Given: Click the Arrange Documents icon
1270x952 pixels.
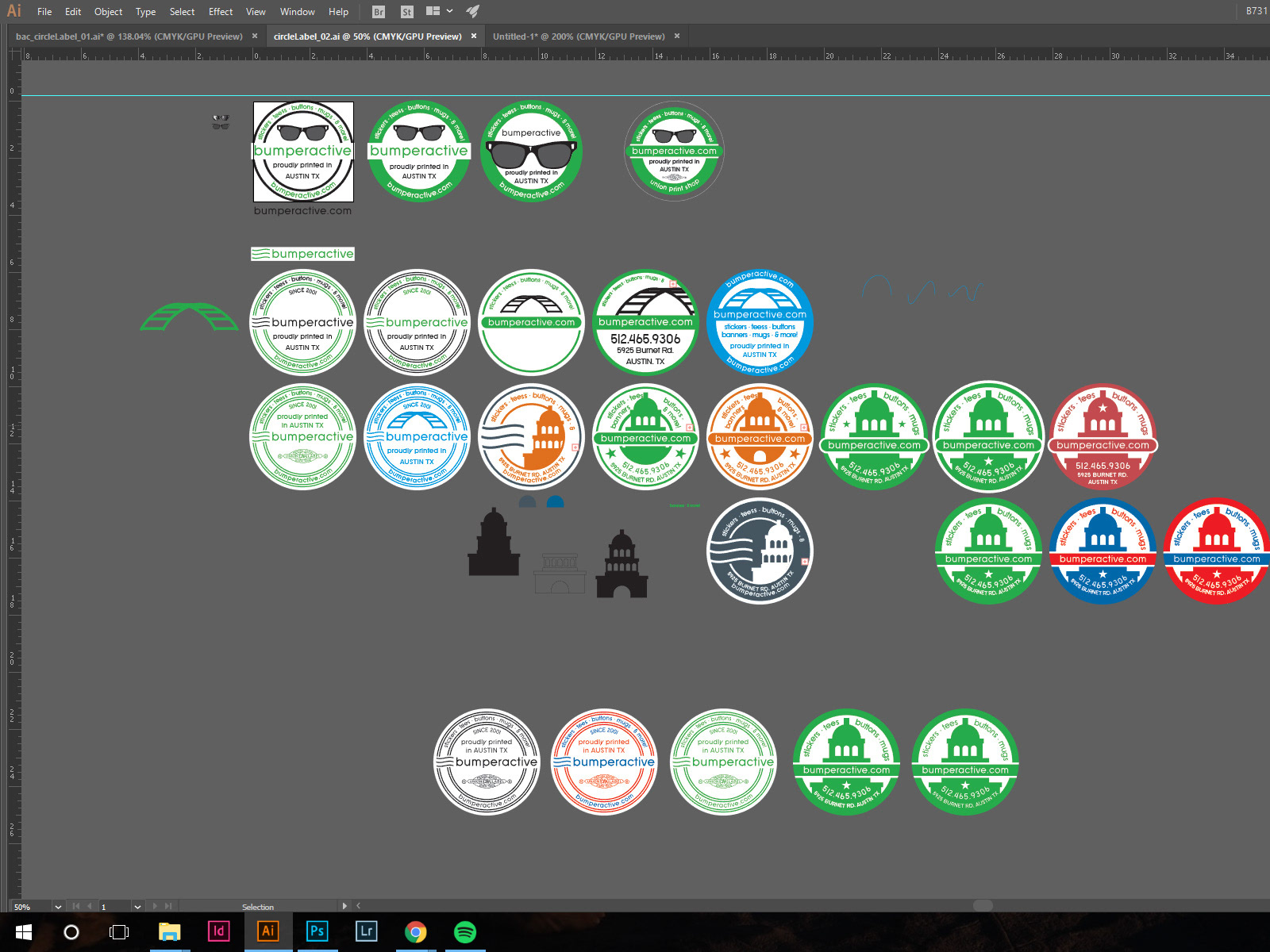Looking at the screenshot, I should tap(433, 11).
